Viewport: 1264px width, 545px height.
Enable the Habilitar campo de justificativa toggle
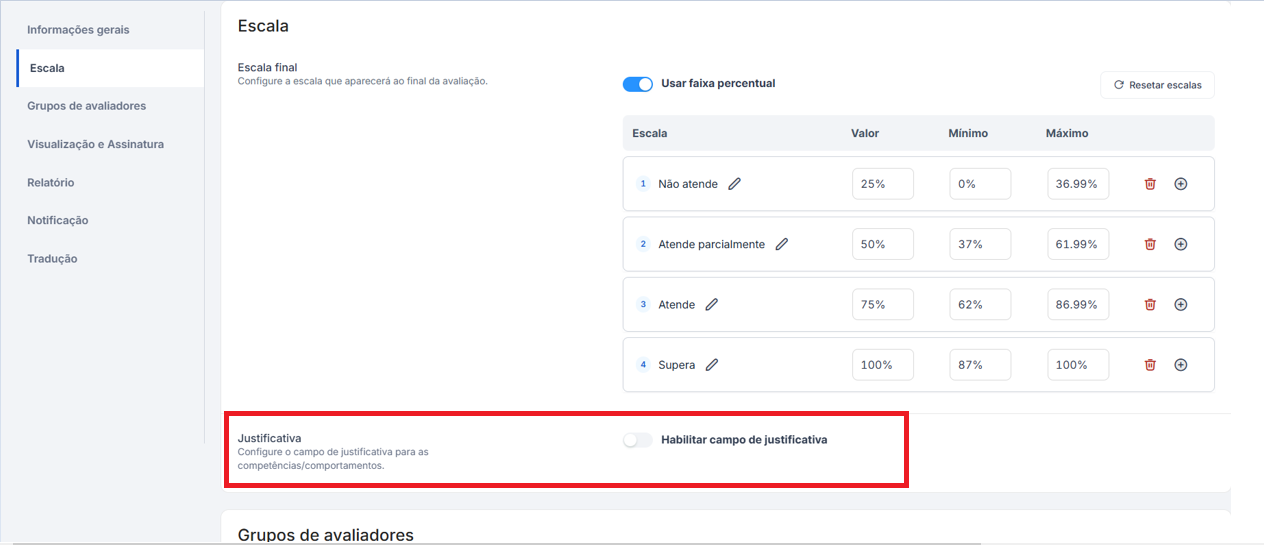pos(637,440)
